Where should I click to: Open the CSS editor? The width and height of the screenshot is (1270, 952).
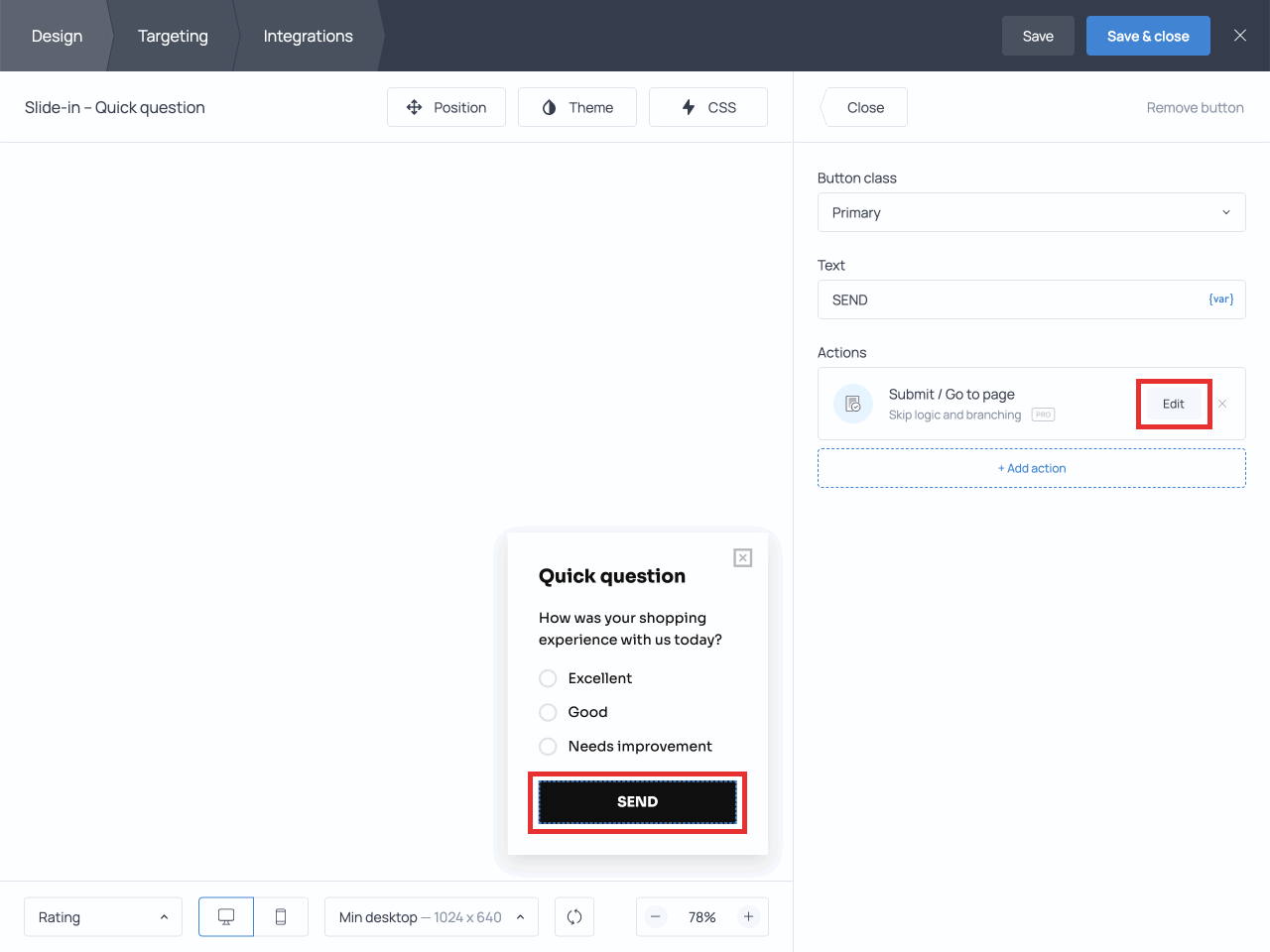pyautogui.click(x=707, y=107)
